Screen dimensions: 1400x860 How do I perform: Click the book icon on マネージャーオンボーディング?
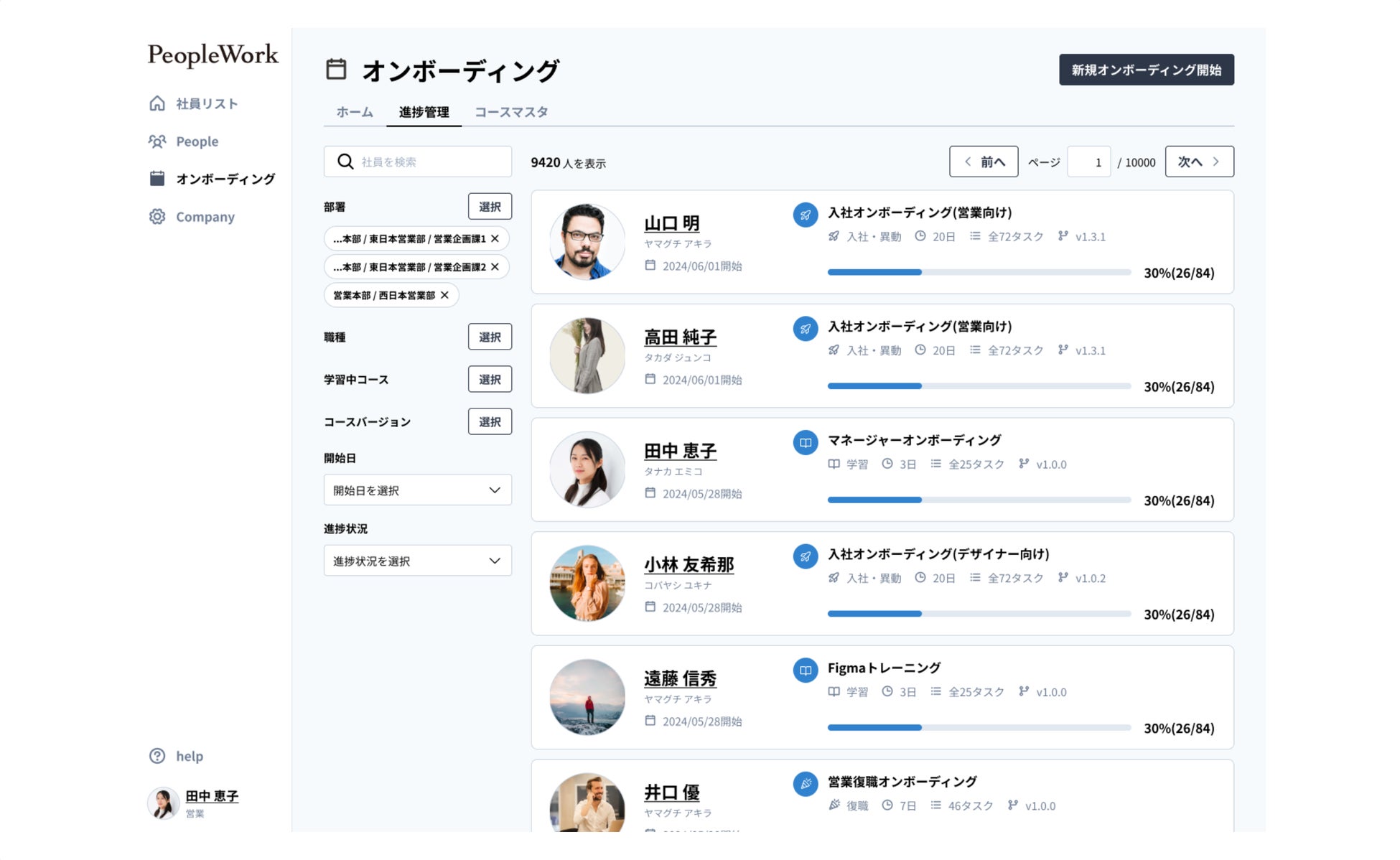pyautogui.click(x=806, y=442)
